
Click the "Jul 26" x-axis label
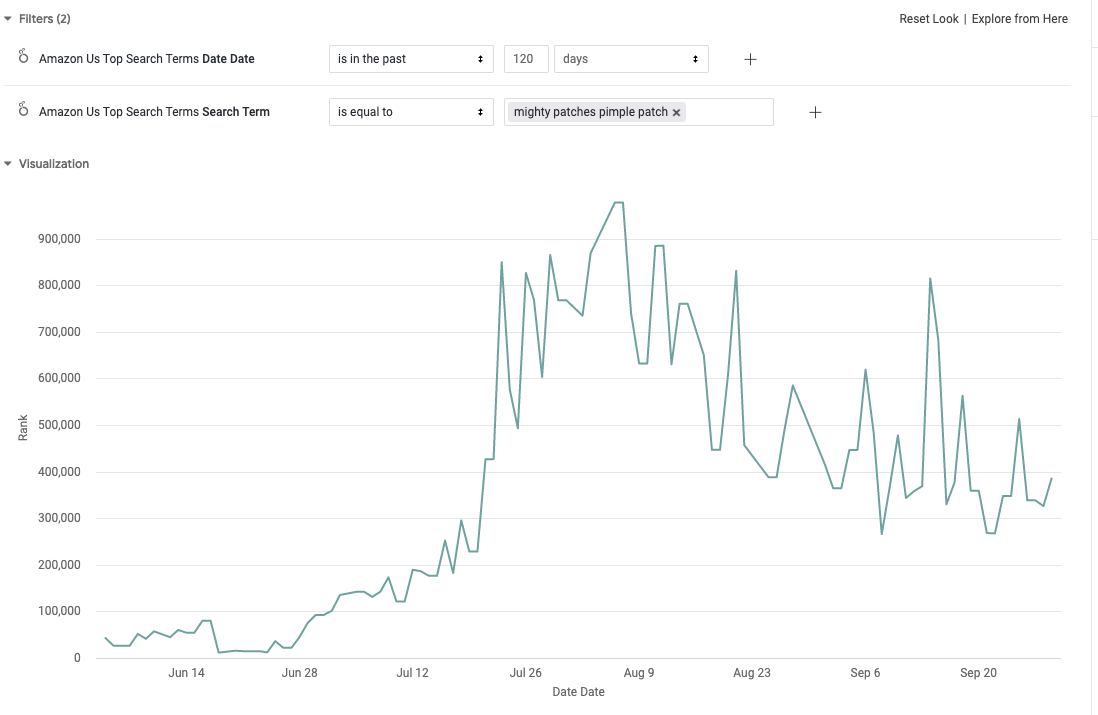(x=525, y=673)
